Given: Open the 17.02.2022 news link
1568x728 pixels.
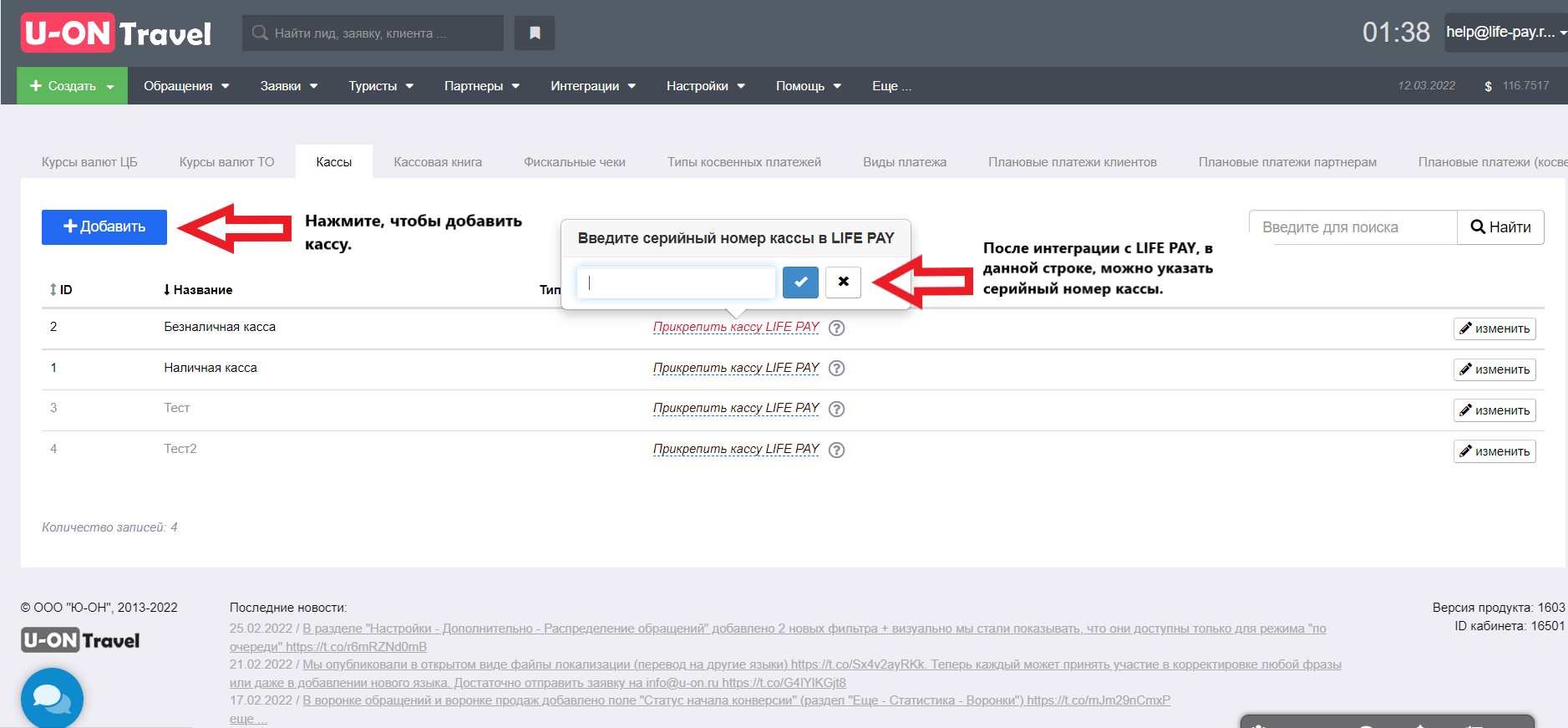Looking at the screenshot, I should pyautogui.click(x=736, y=700).
